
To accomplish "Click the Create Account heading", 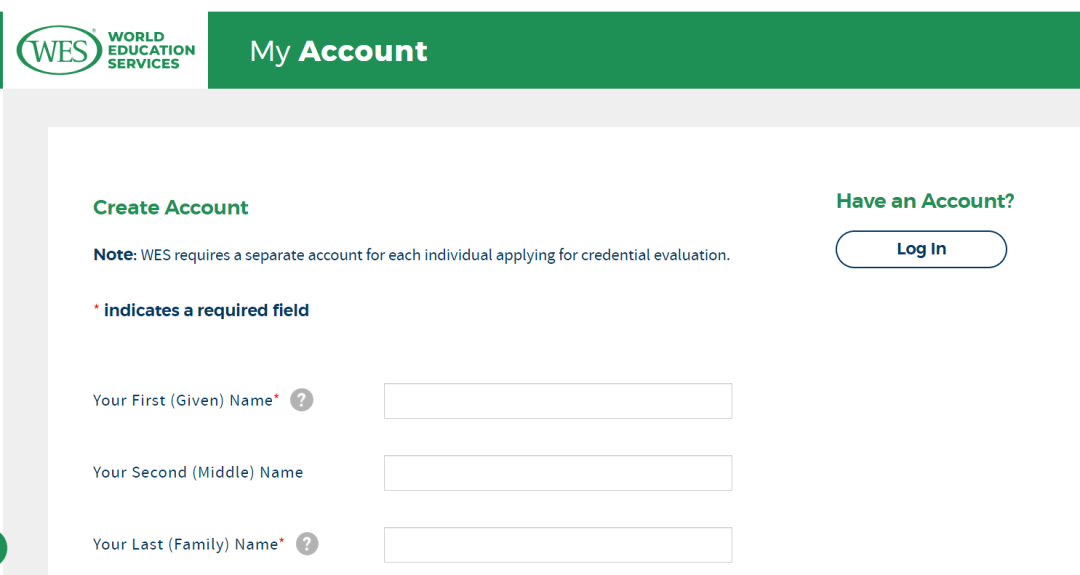I will coord(171,207).
